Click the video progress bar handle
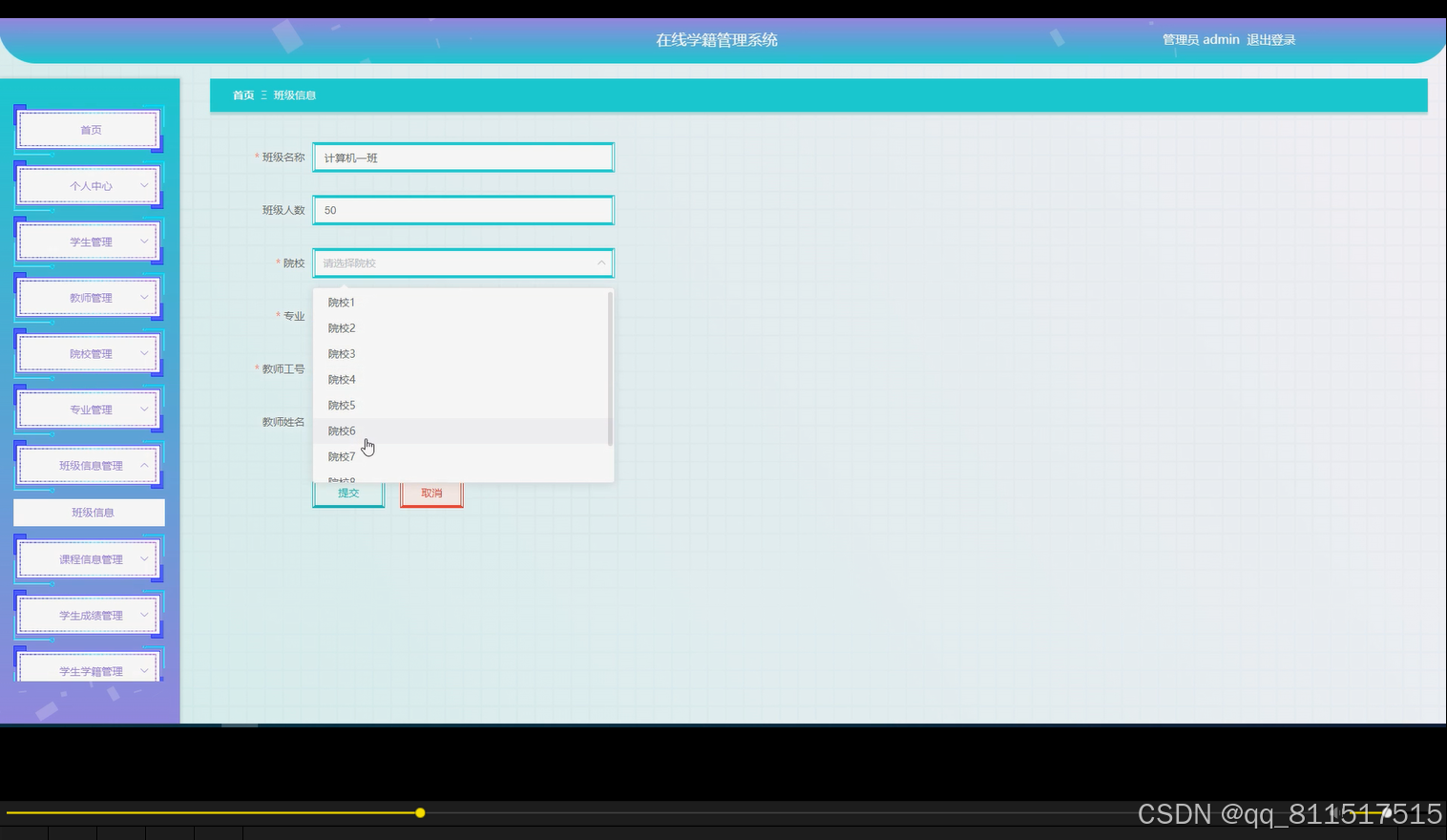Screen dimensions: 1447x840 (420, 813)
